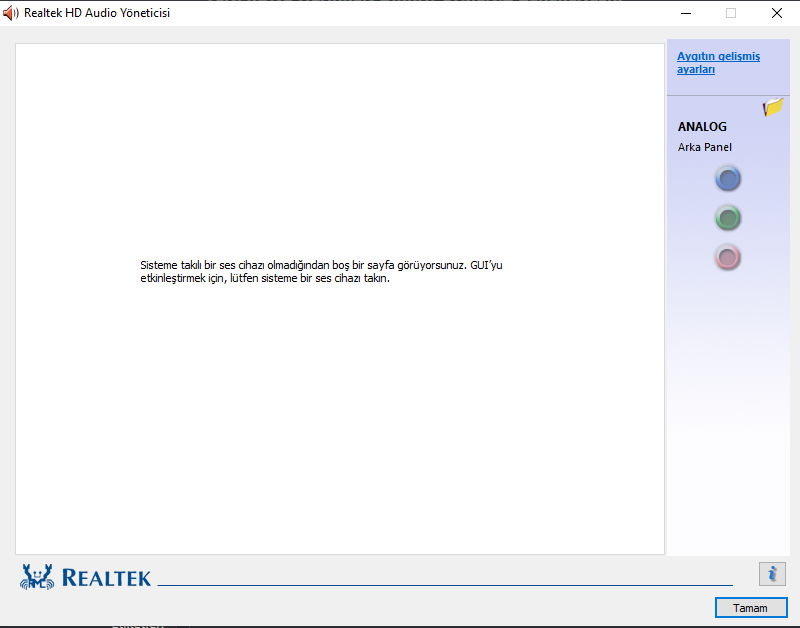Click the speaker icon in the title bar
This screenshot has height=628, width=800.
click(11, 13)
